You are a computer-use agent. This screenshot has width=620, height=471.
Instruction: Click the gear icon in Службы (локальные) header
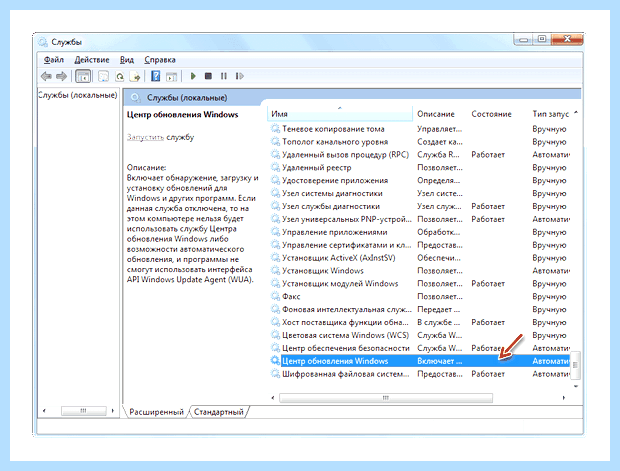(136, 97)
